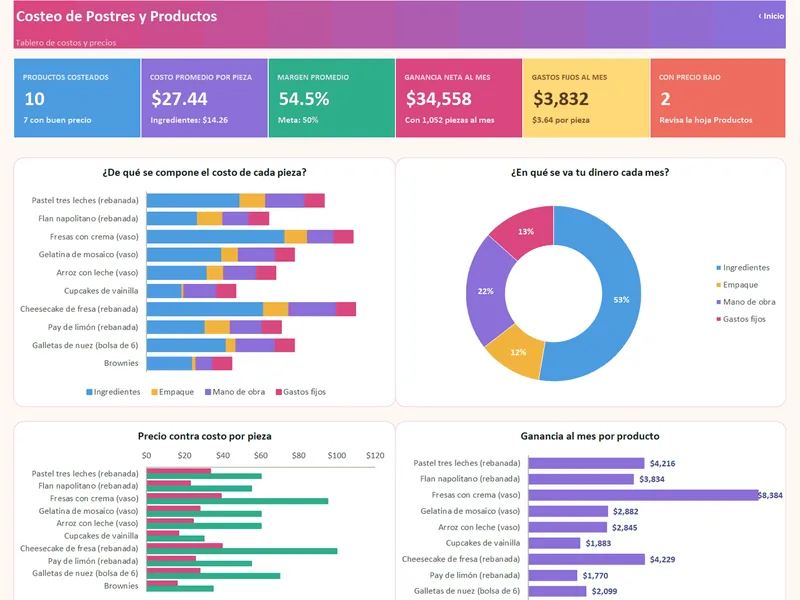Viewport: 800px width, 600px height.
Task: Click the $120 axis label in price chart
Action: (x=375, y=456)
